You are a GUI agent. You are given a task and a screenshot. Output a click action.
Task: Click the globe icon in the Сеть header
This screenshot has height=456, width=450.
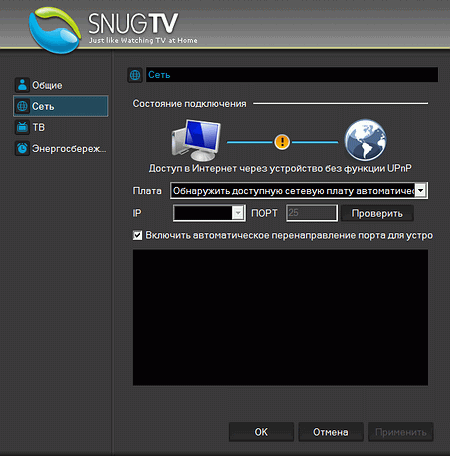(x=135, y=75)
